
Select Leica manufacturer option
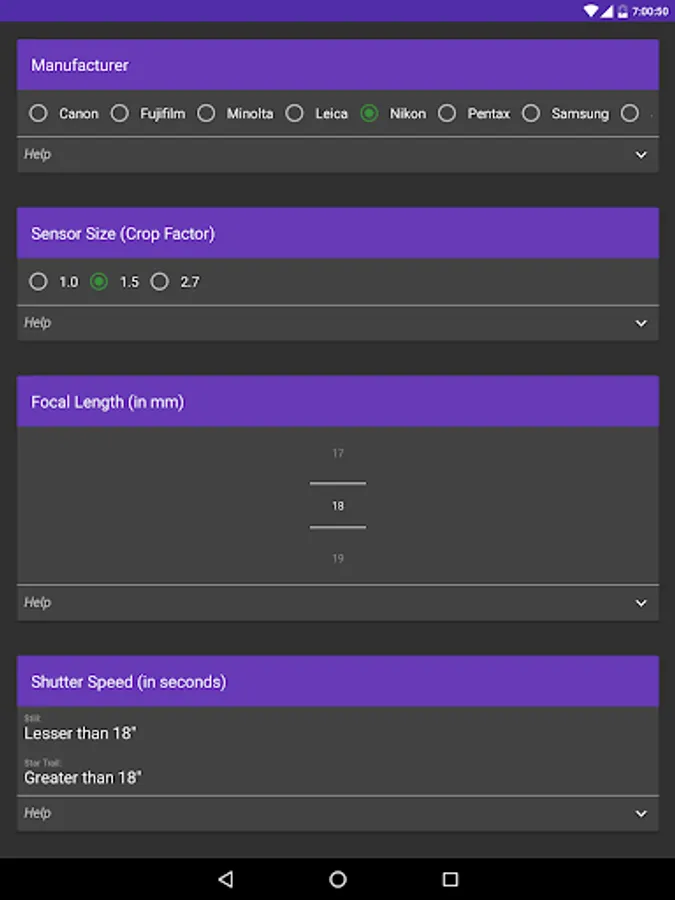[295, 114]
